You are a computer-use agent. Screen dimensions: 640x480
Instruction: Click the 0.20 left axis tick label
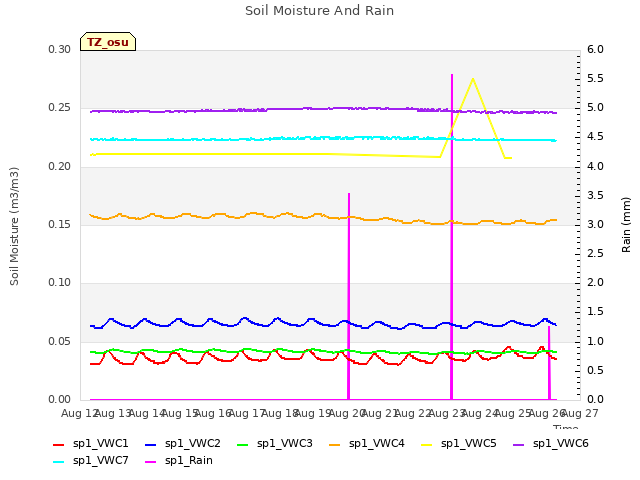pos(60,166)
